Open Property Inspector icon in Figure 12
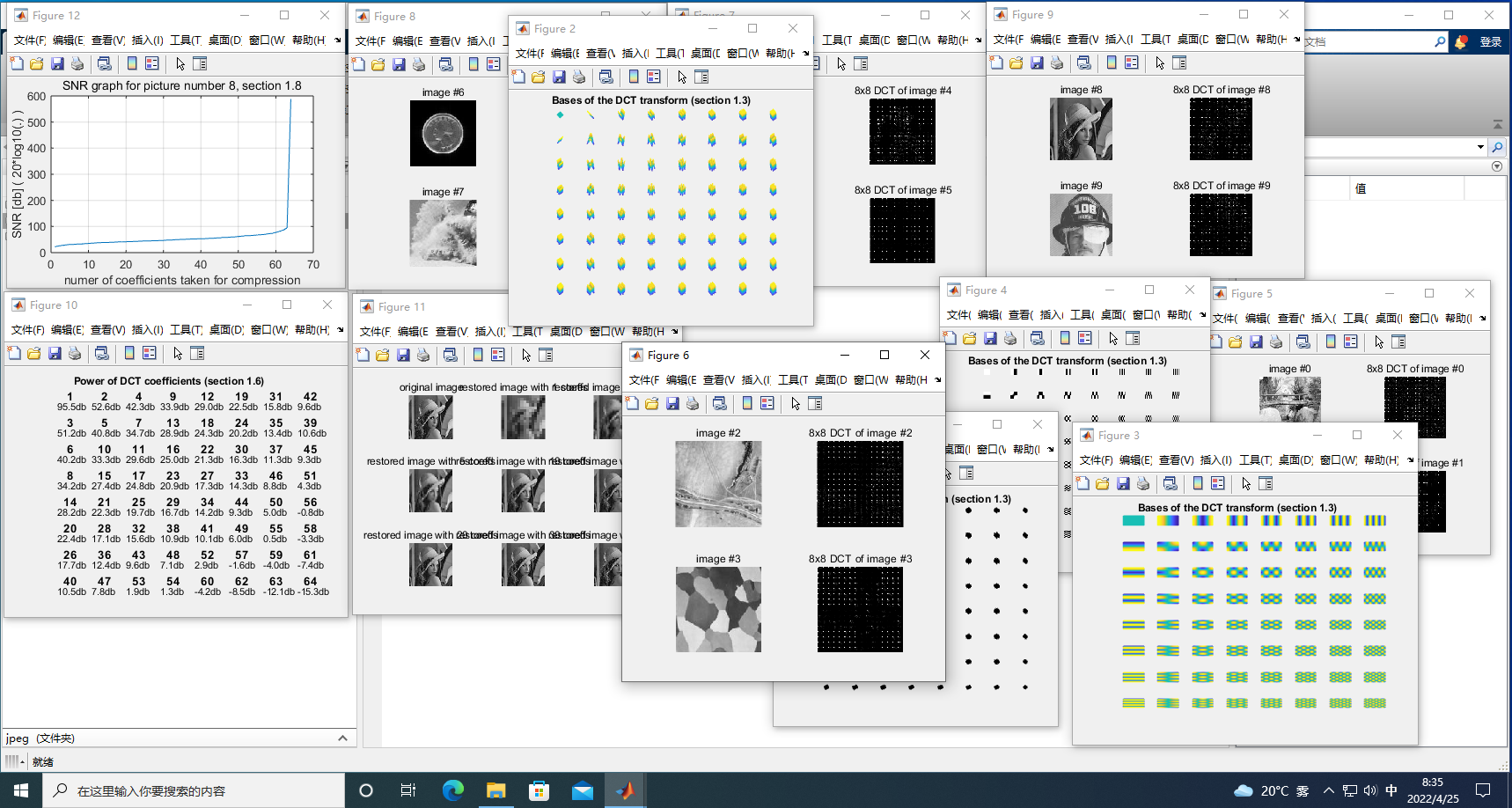1512x808 pixels. (200, 63)
